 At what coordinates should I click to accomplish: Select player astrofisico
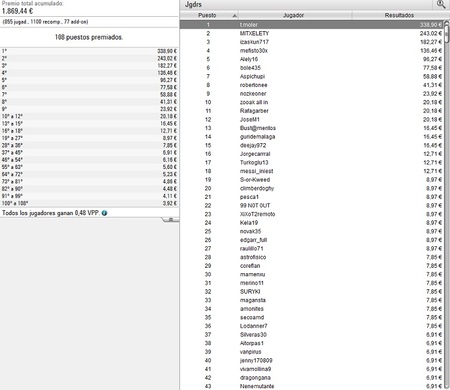[x=253, y=257]
